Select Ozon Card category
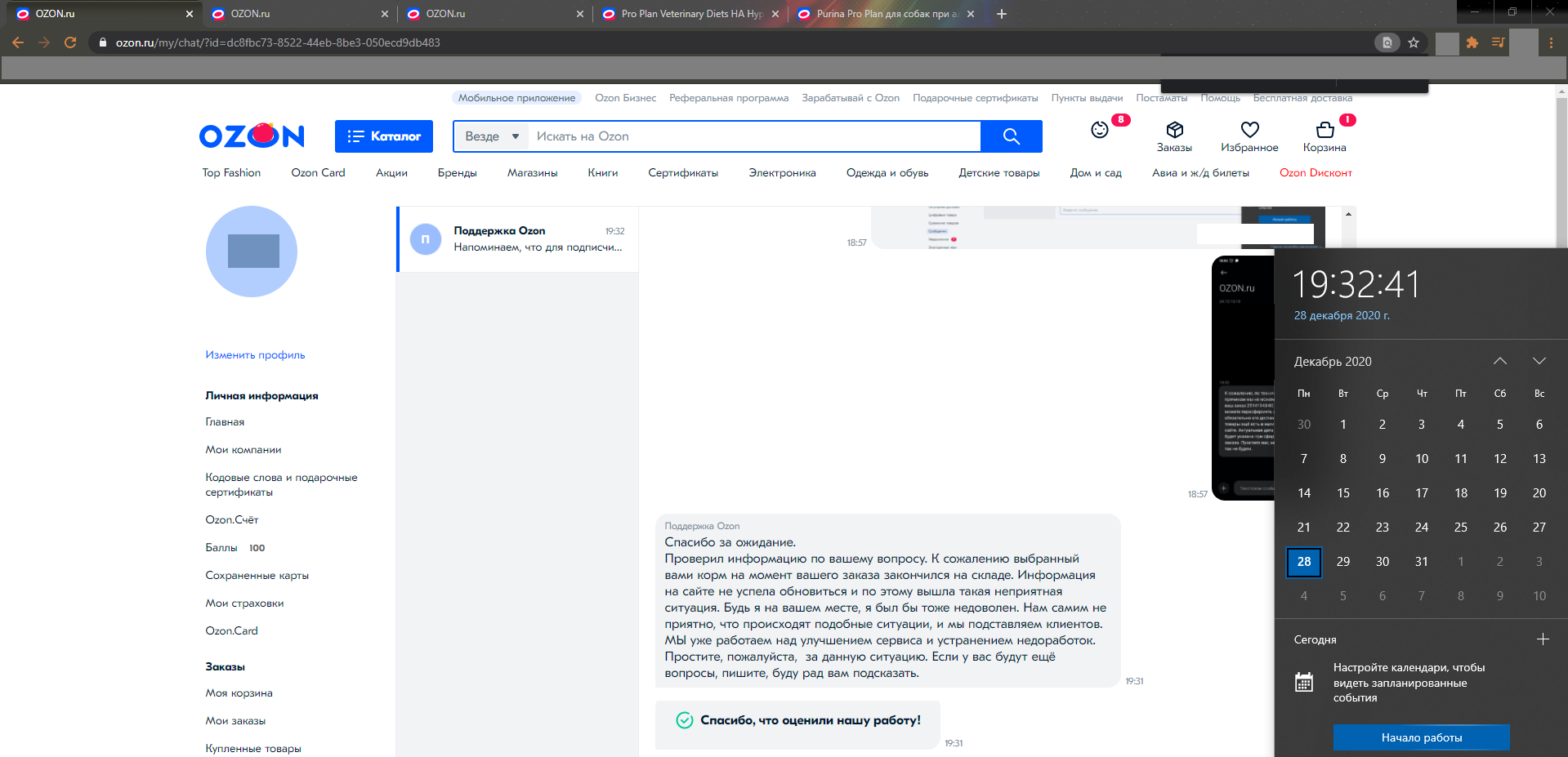Viewport: 1568px width, 757px height. [x=318, y=172]
